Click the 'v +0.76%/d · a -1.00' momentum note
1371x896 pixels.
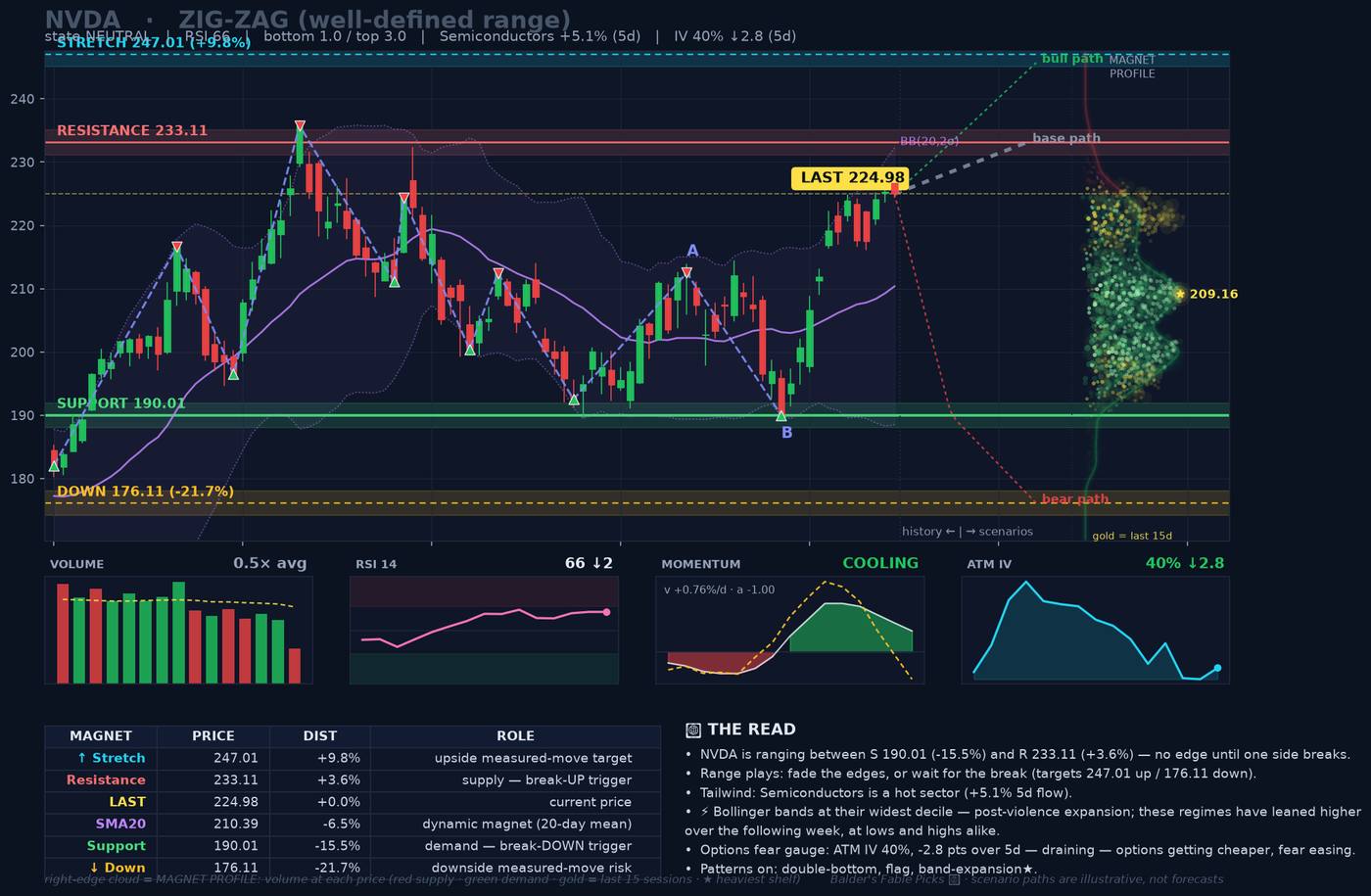pos(719,589)
